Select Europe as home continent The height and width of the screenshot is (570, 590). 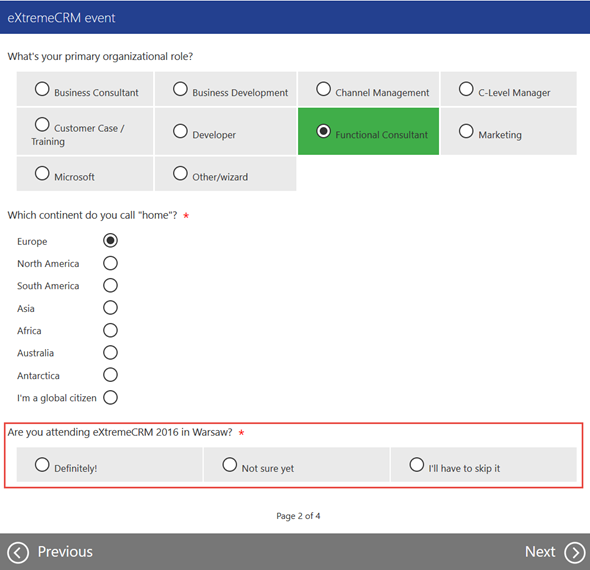(110, 240)
